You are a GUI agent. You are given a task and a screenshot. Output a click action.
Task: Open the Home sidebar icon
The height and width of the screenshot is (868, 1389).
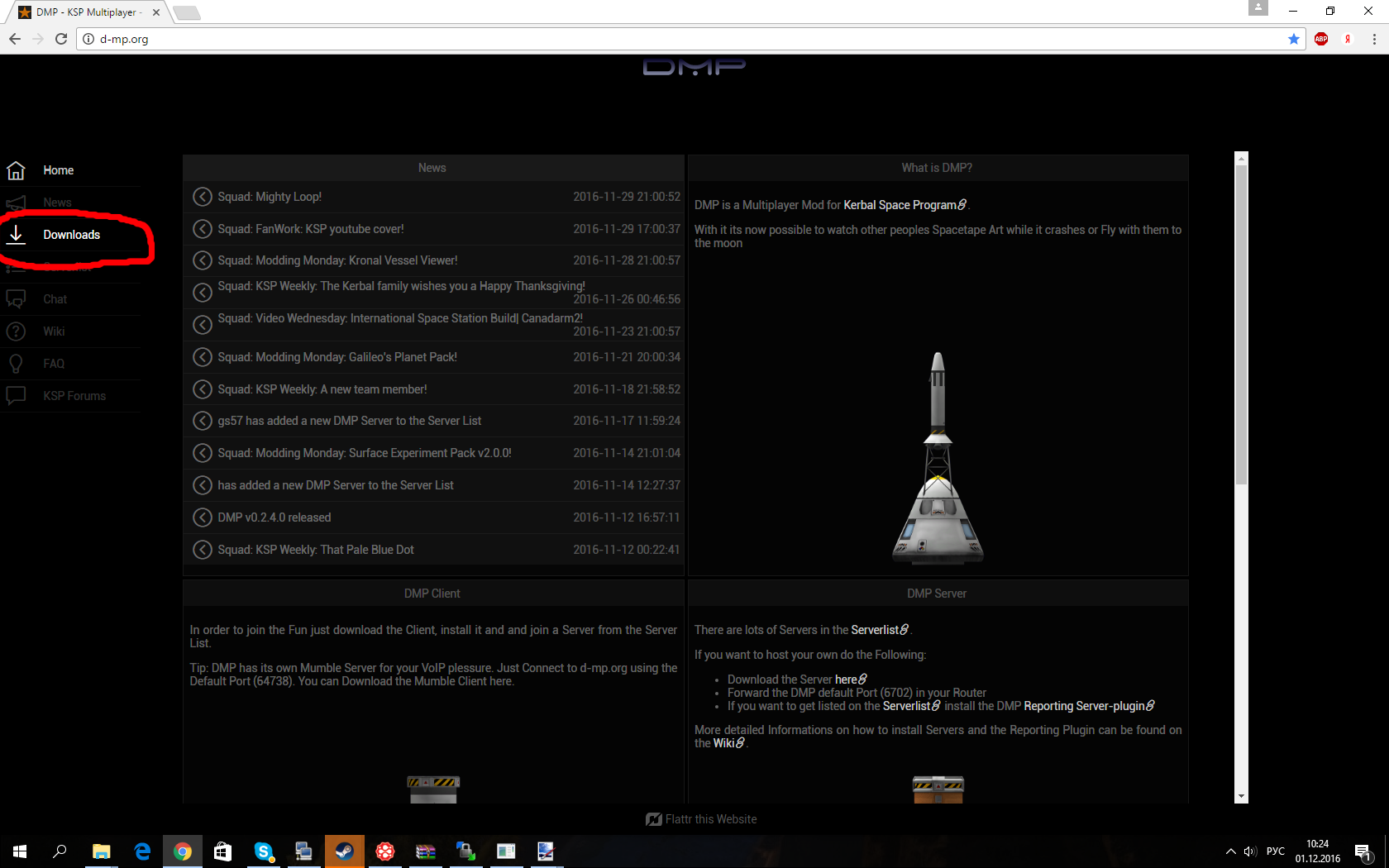[x=16, y=170]
